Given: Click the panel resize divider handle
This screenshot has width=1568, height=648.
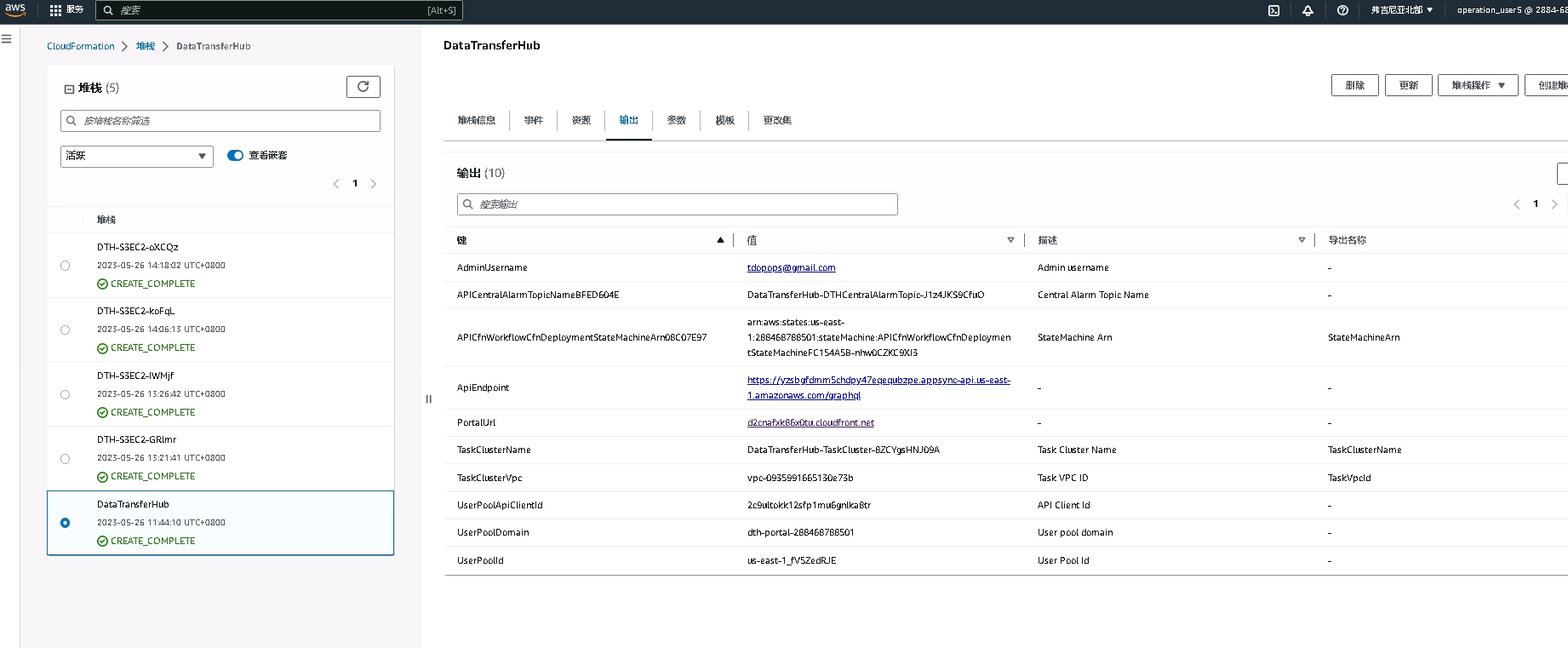Looking at the screenshot, I should [428, 399].
